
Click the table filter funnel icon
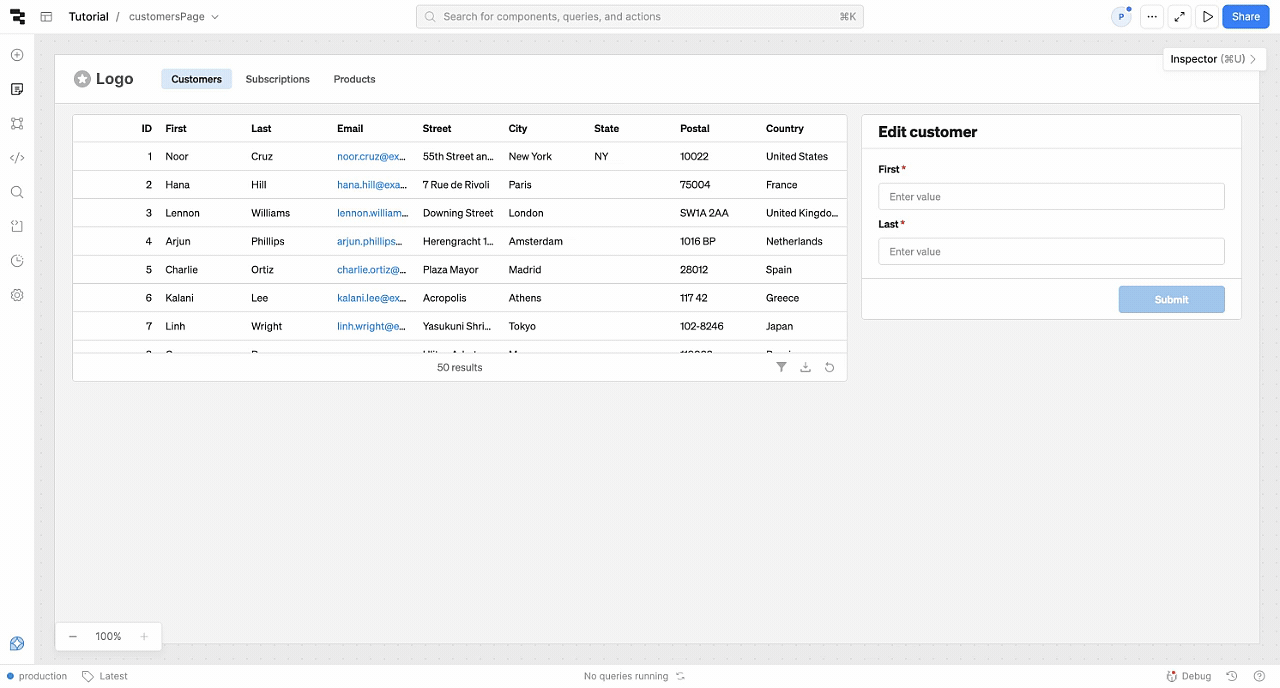[x=781, y=368]
